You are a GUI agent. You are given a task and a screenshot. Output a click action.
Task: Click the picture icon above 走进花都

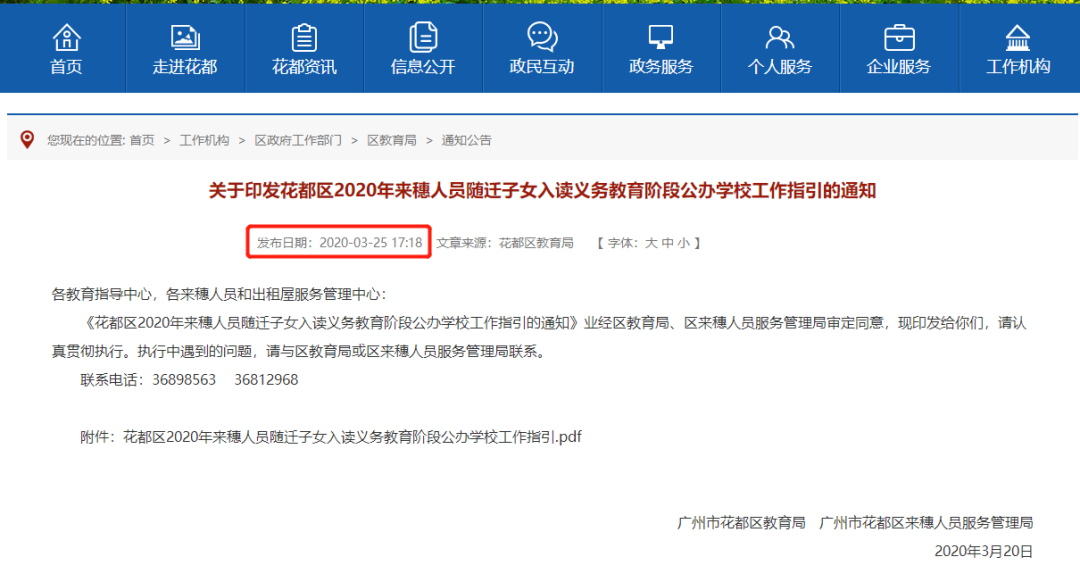click(185, 37)
